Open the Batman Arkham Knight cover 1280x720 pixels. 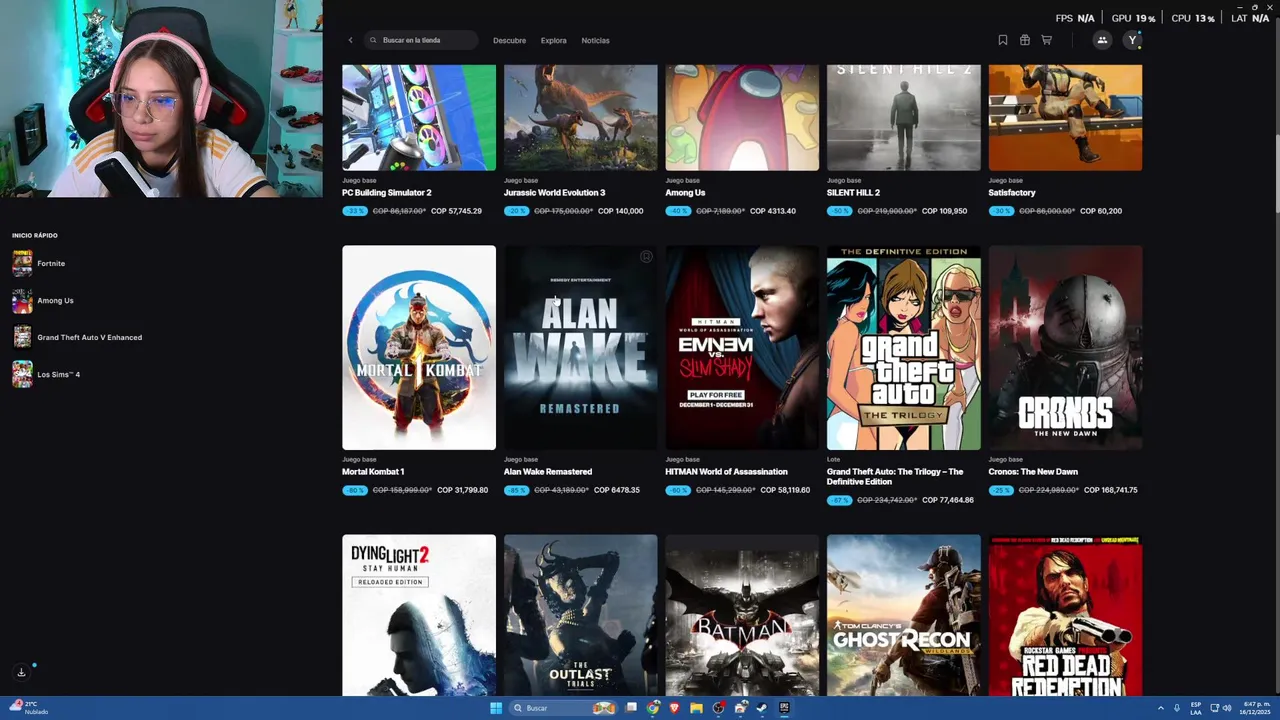pos(742,615)
